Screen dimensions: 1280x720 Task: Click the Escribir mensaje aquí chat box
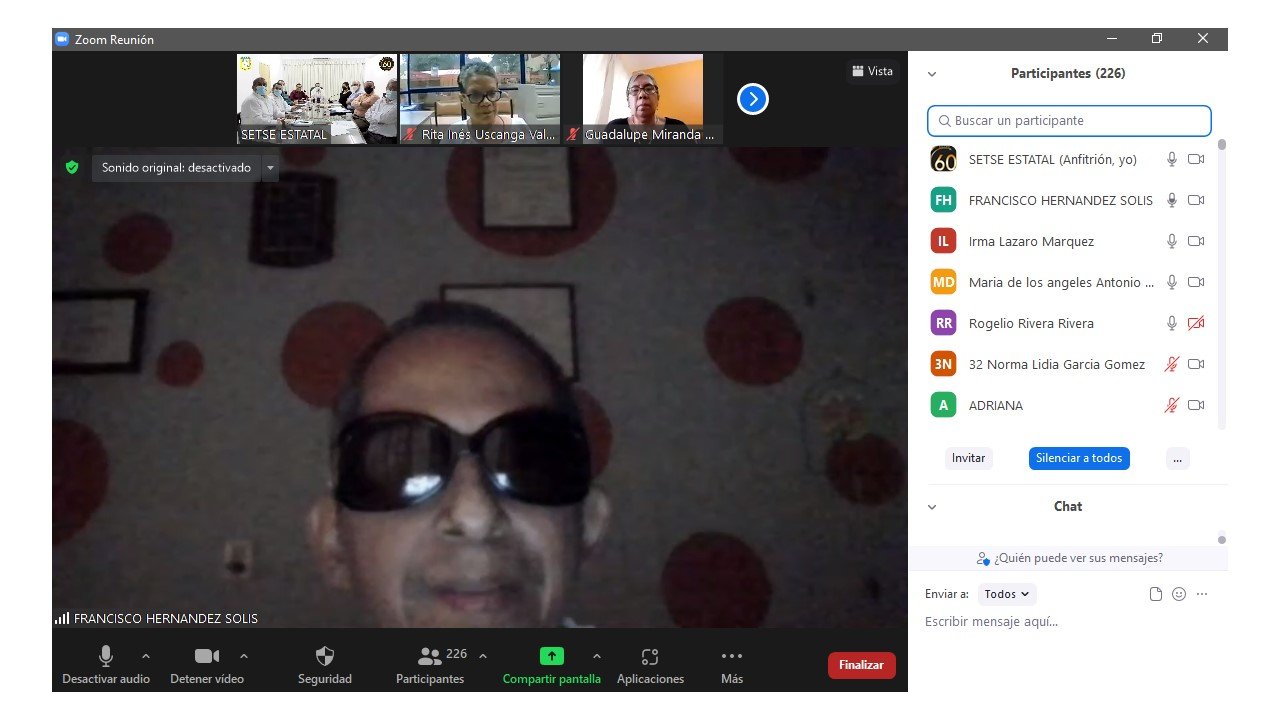point(1068,622)
